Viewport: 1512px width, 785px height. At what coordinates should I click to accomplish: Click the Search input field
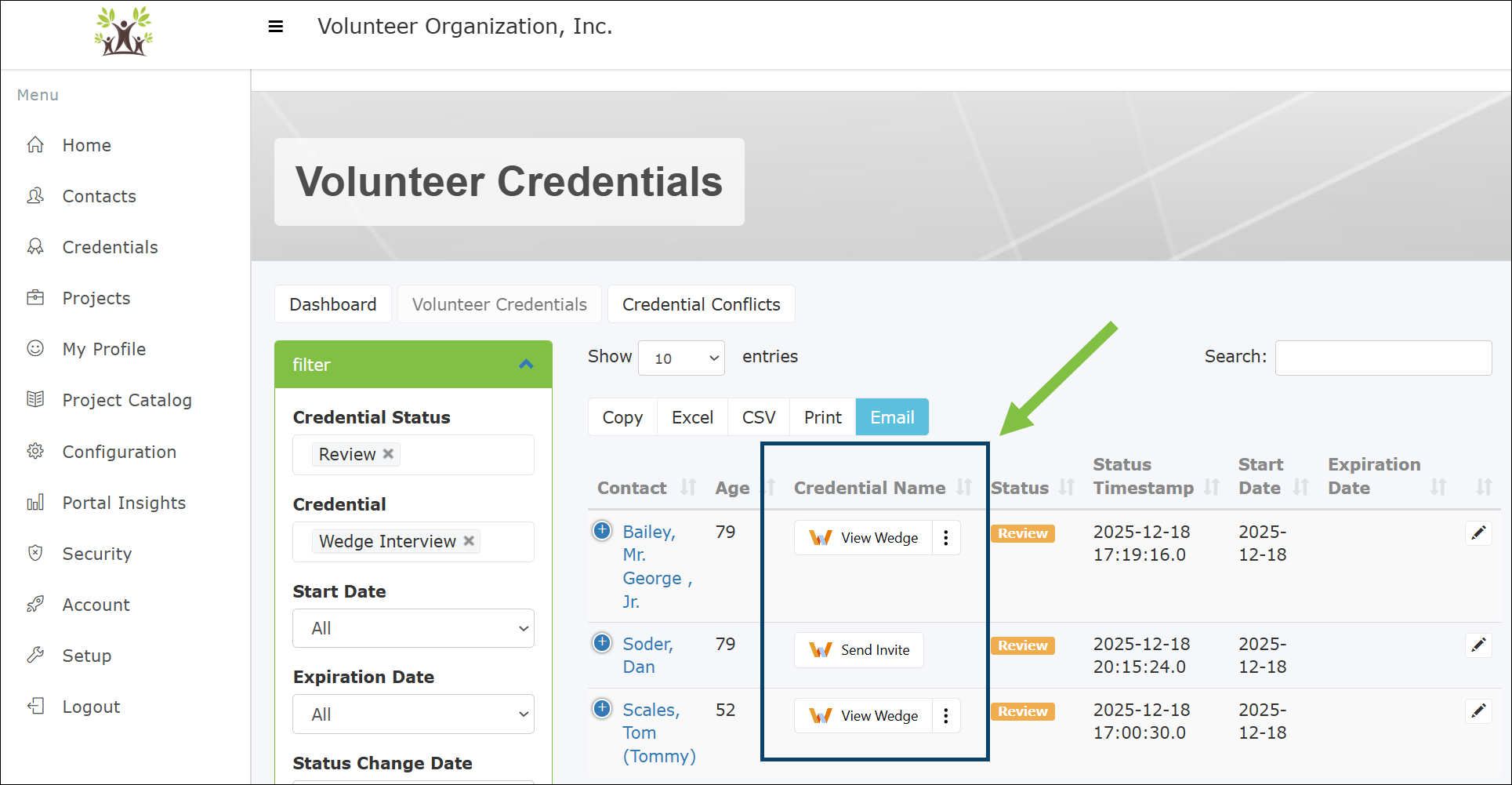pyautogui.click(x=1383, y=358)
